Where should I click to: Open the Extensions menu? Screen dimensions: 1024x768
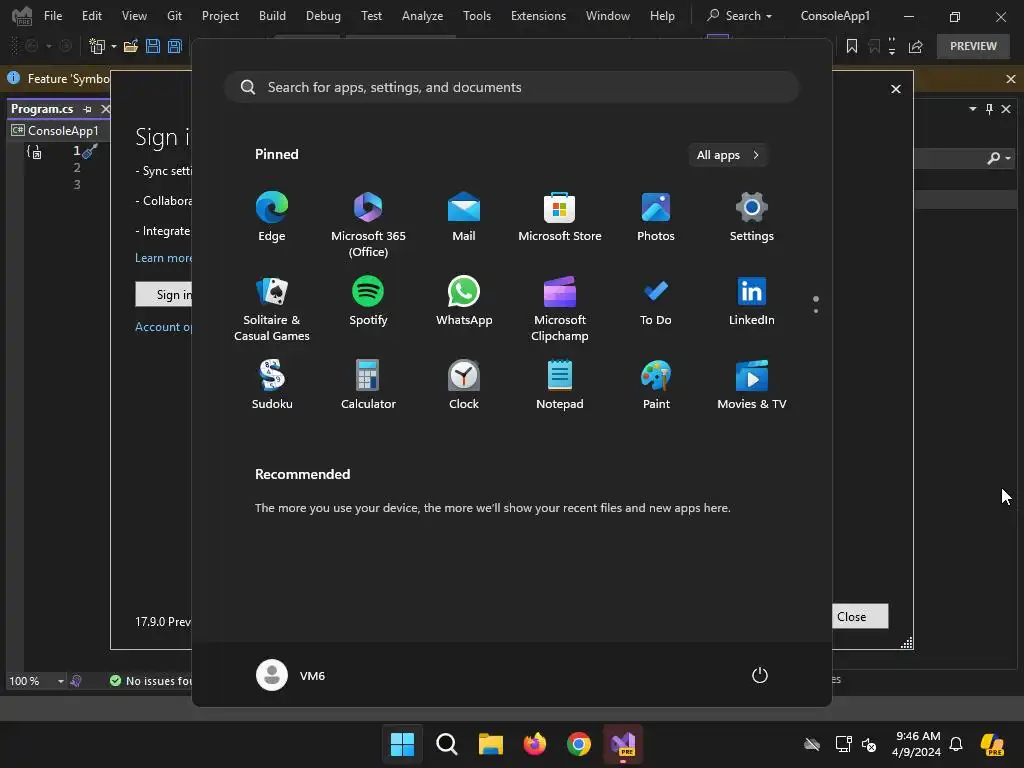tap(538, 16)
